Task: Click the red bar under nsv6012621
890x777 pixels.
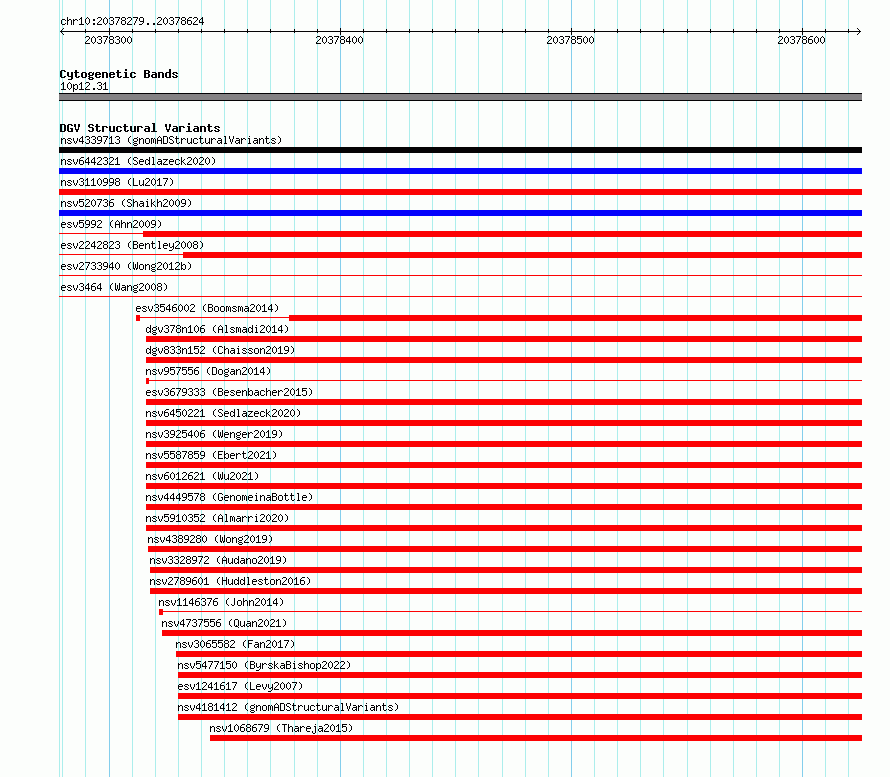Action: pyautogui.click(x=504, y=486)
